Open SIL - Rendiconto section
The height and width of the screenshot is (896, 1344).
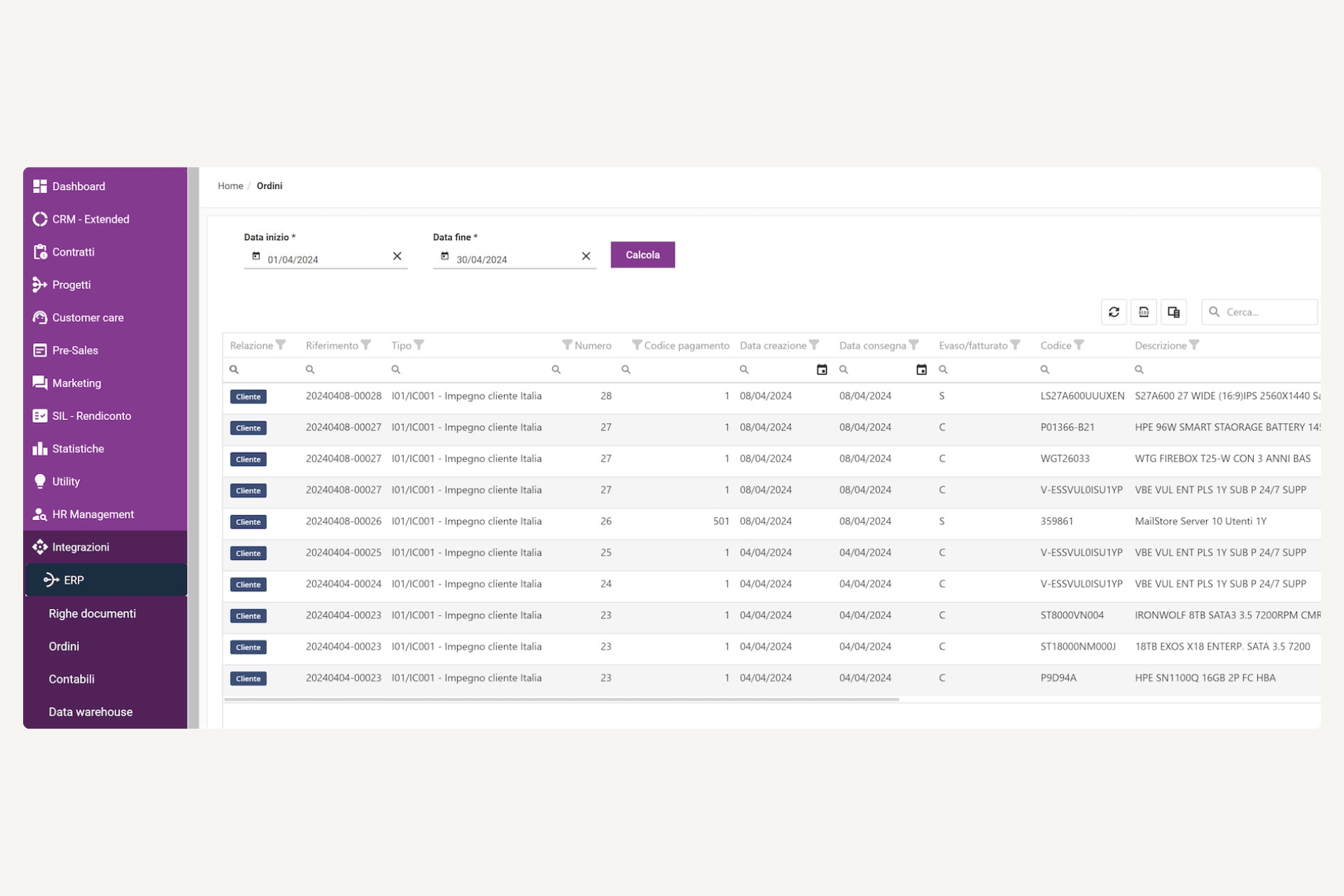105,416
